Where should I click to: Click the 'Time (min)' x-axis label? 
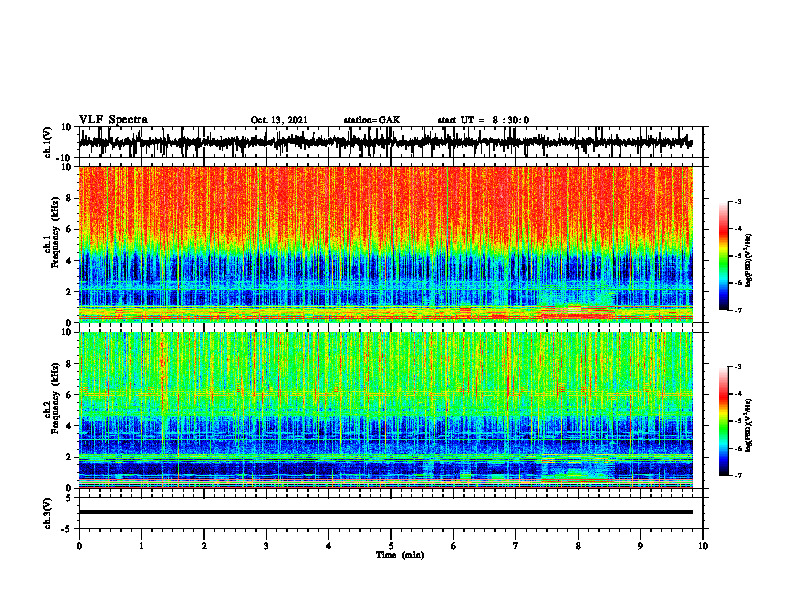[400, 555]
